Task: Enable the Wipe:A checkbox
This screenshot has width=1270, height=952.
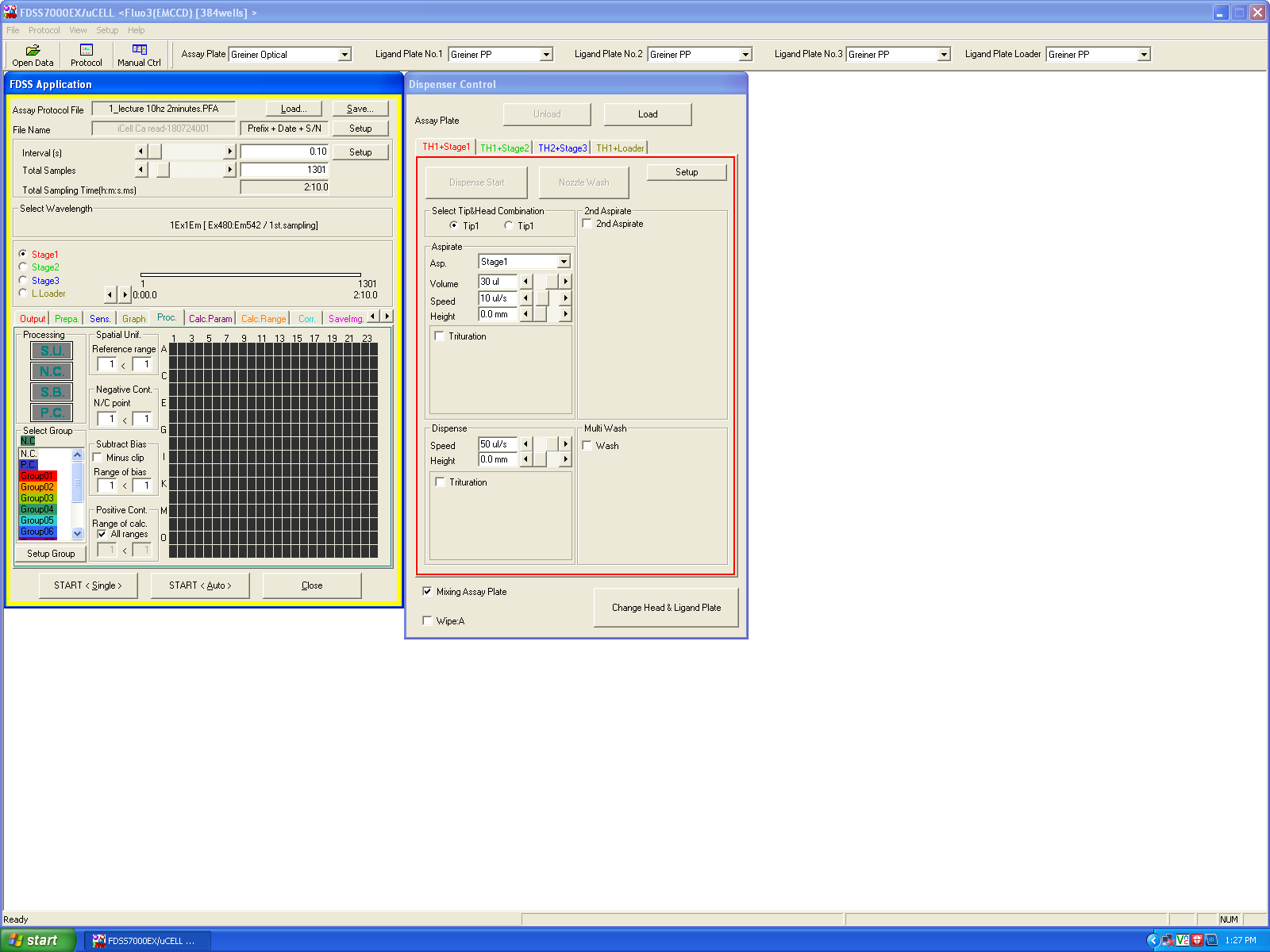Action: [x=428, y=621]
